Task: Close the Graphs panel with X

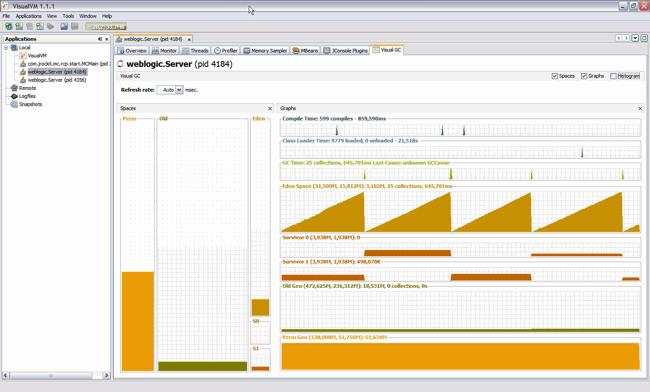Action: 640,109
